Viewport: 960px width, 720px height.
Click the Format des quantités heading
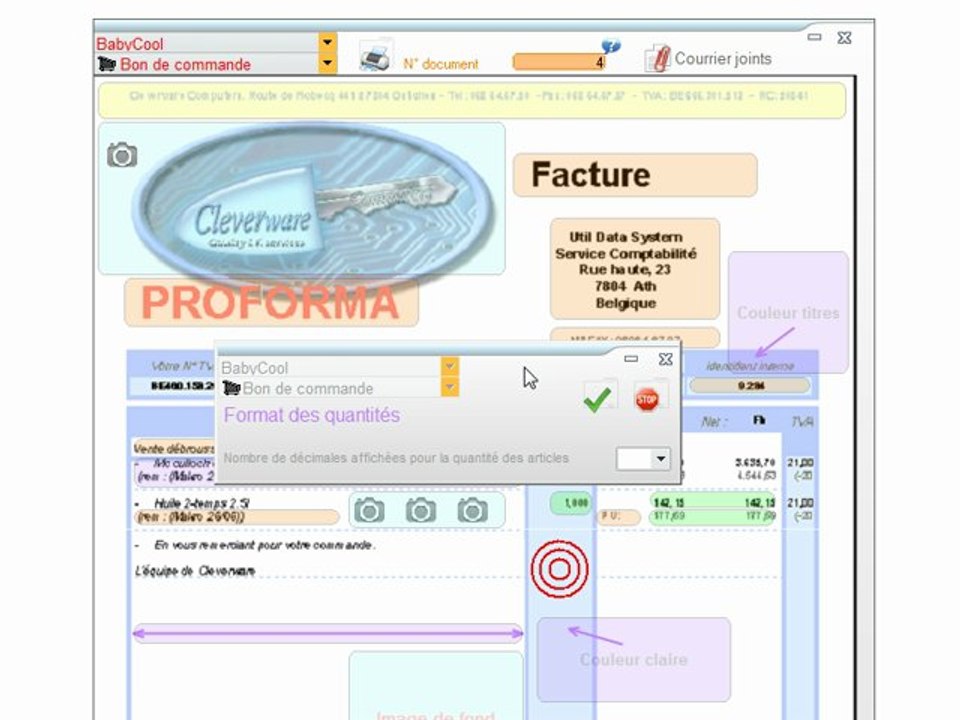point(312,415)
